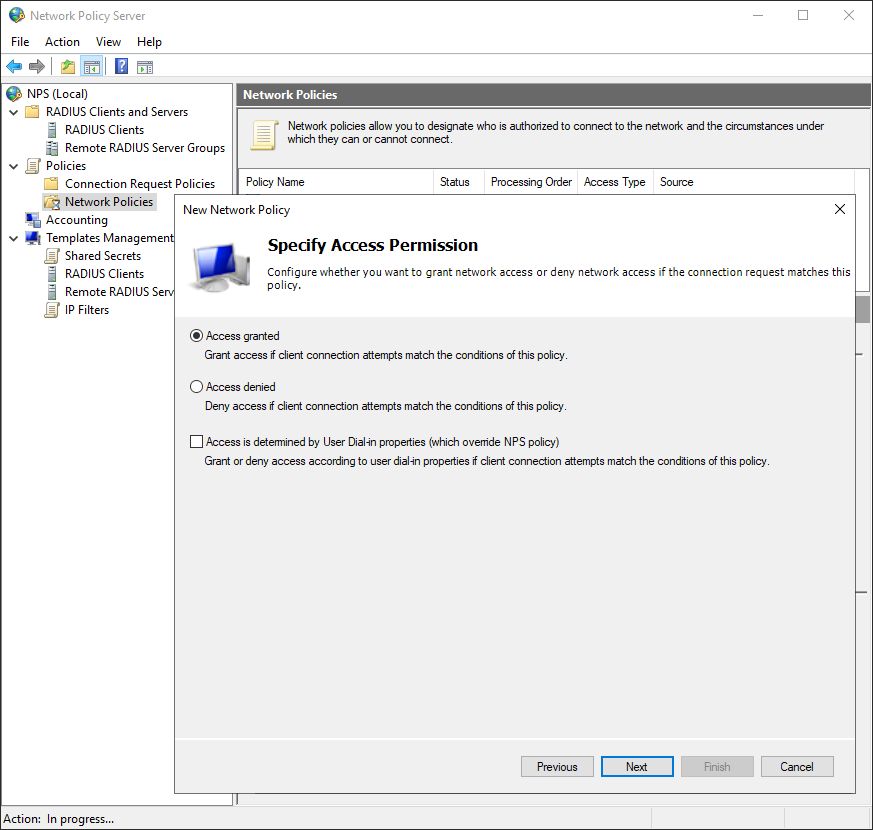Click the server icon beside RADIUS Clients under Templates Management
The image size is (873, 830).
click(x=52, y=274)
